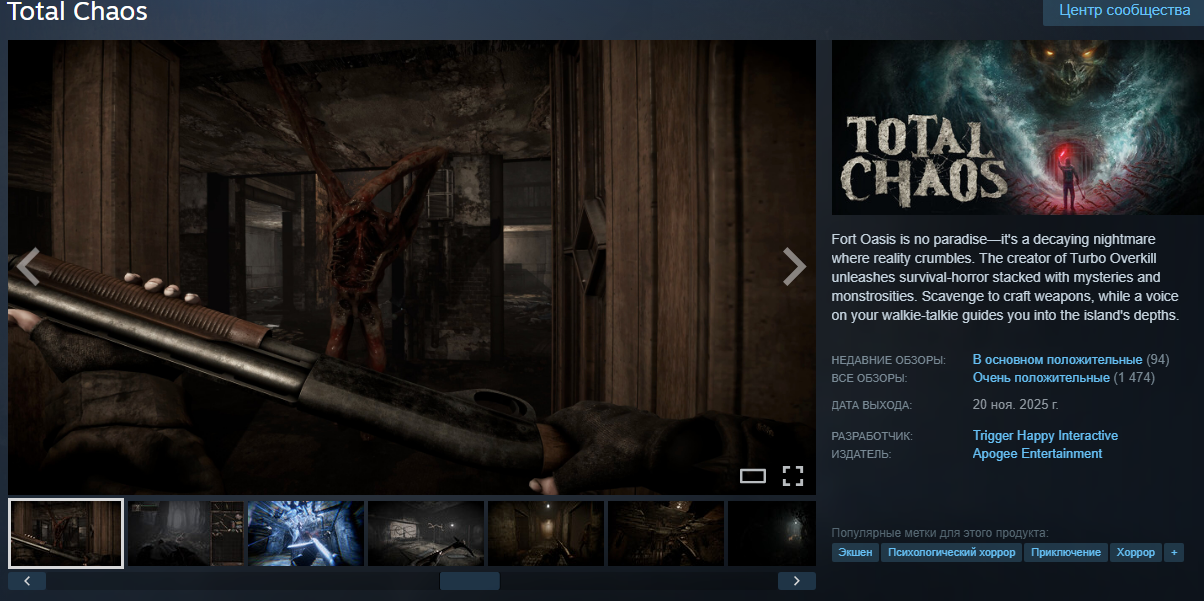This screenshot has height=601, width=1204.
Task: Enter fullscreen view of the screenshot
Action: point(793,476)
